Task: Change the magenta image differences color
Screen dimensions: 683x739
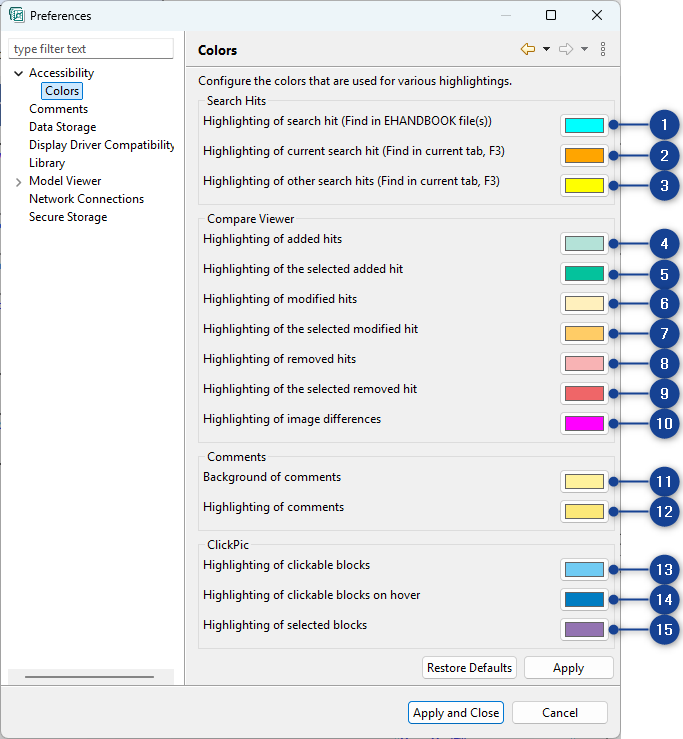Action: (x=584, y=423)
